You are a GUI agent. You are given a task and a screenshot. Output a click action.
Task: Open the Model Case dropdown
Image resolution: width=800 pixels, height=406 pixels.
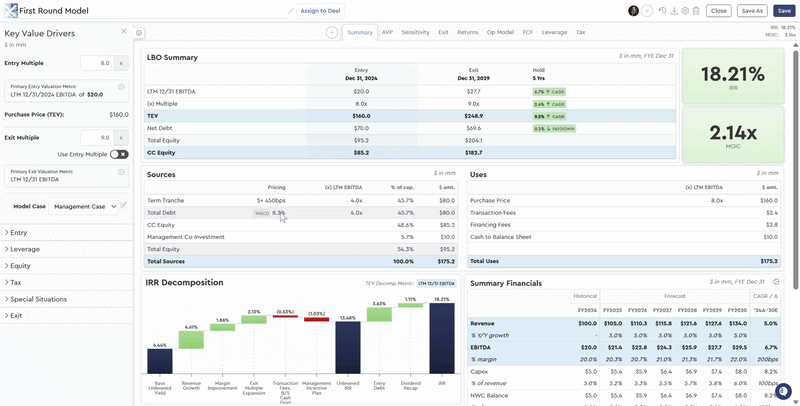(x=83, y=207)
